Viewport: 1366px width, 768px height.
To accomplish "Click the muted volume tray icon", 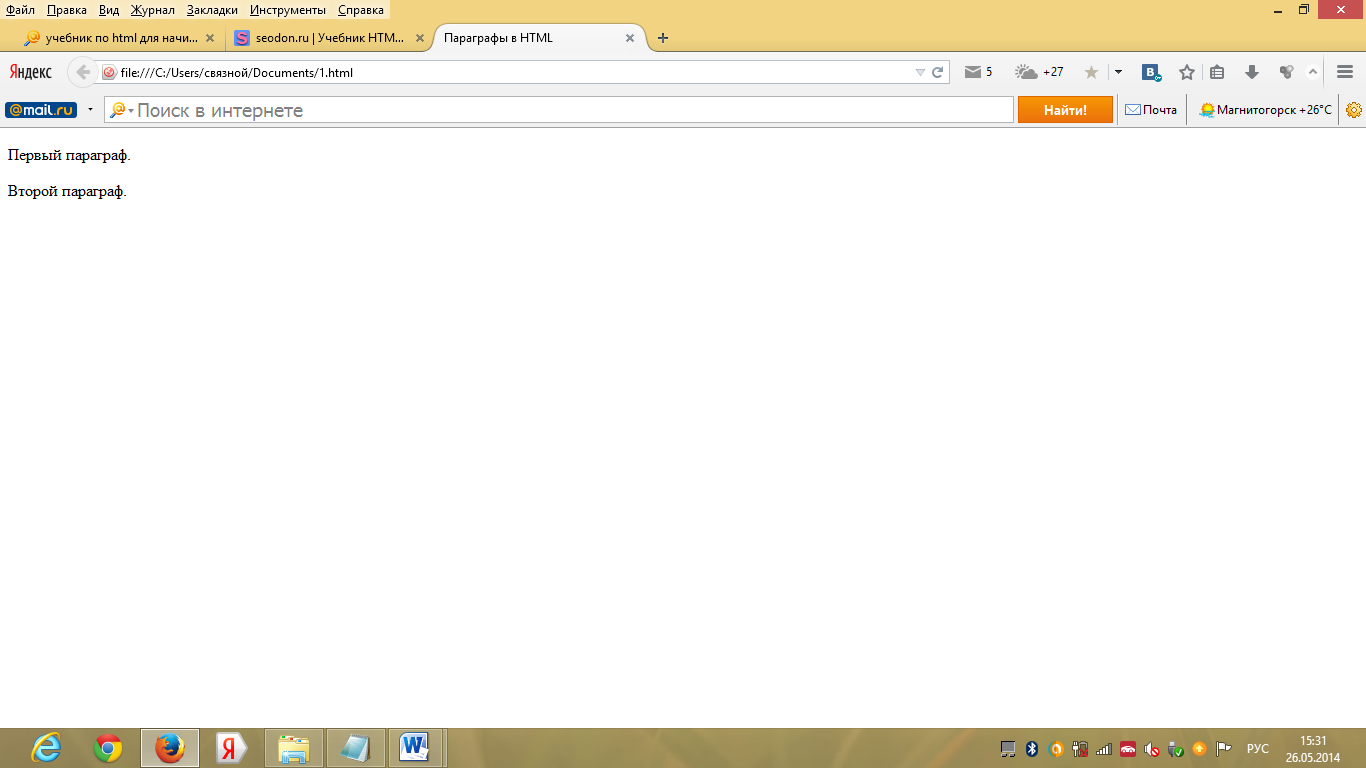I will (x=1152, y=749).
